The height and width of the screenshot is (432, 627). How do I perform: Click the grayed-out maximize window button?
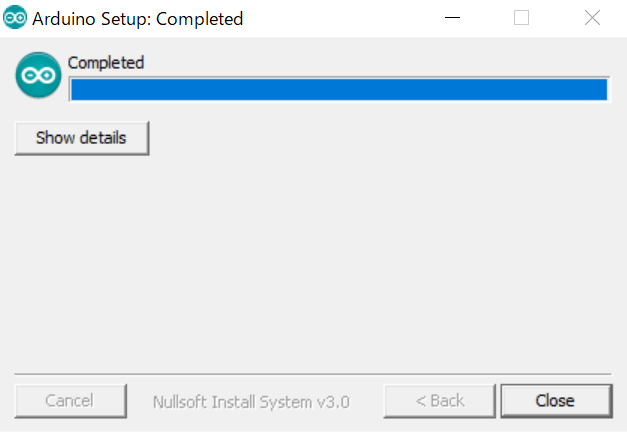[521, 18]
